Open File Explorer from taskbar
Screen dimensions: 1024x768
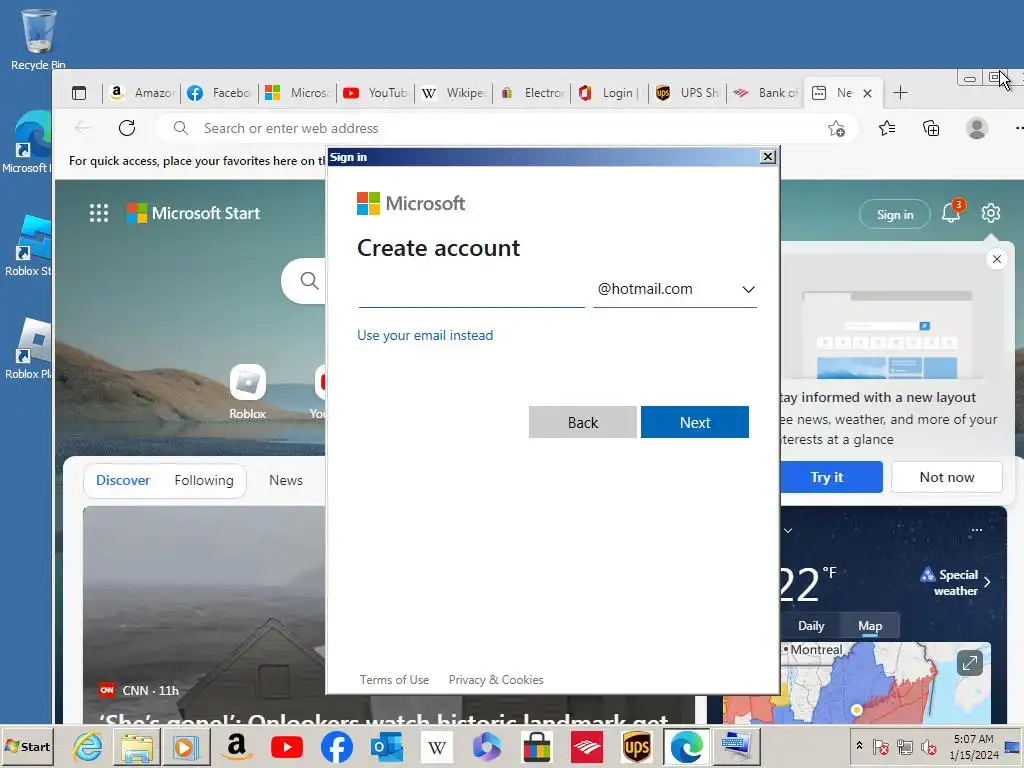click(x=136, y=746)
